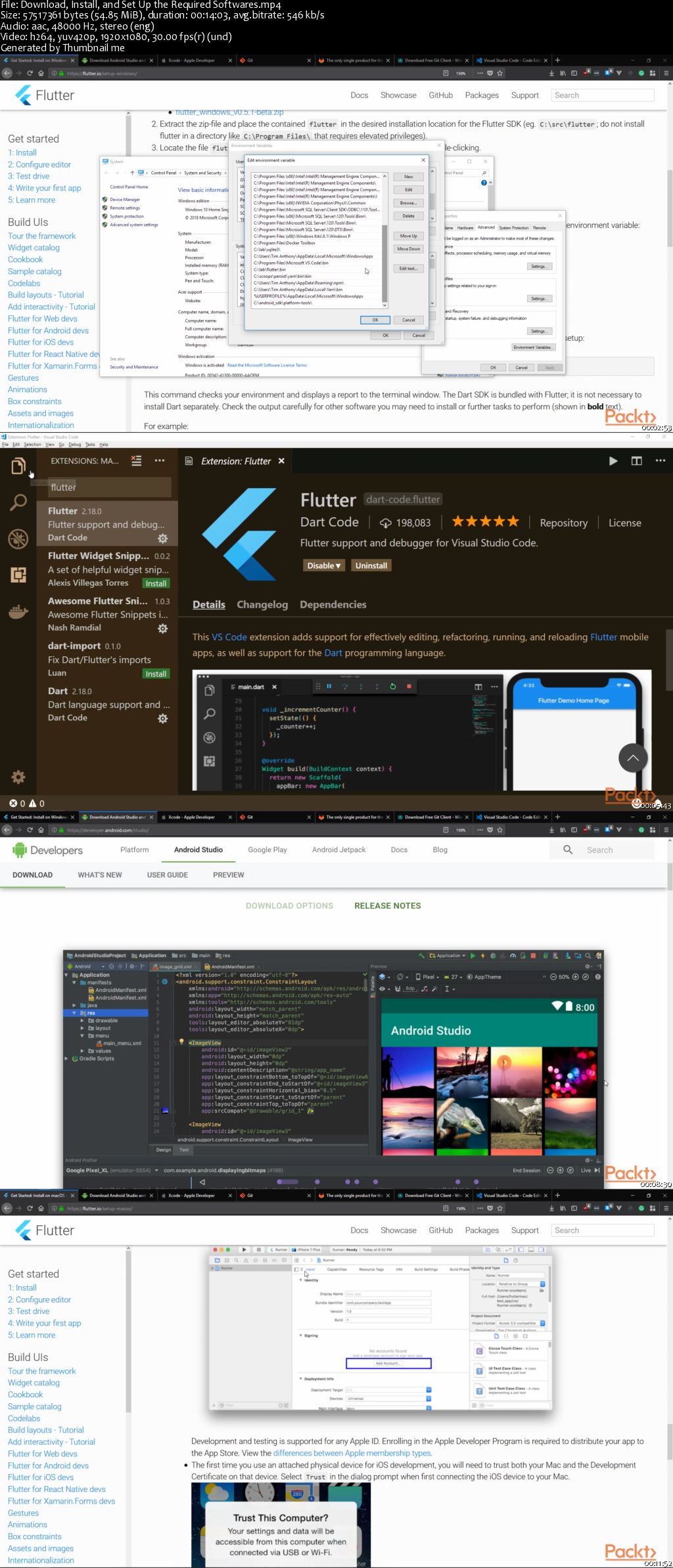Image resolution: width=673 pixels, height=1568 pixels.
Task: Select the C:\lab\flutter\bin path entry
Action: click(269, 269)
